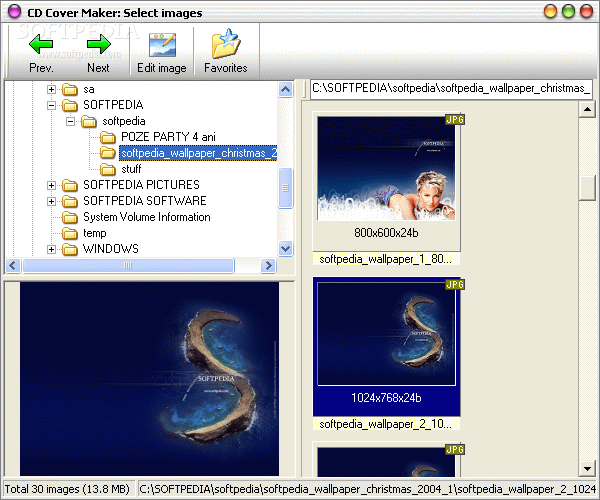Click the Prev. label text

tap(41, 68)
